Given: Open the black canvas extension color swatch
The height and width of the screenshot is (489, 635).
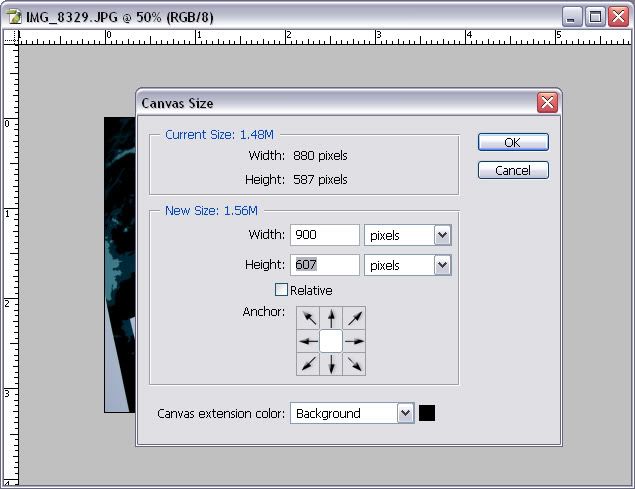Looking at the screenshot, I should coord(427,413).
